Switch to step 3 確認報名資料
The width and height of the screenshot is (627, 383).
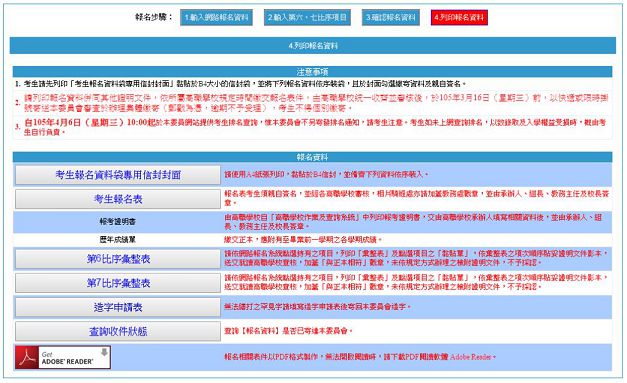click(391, 17)
